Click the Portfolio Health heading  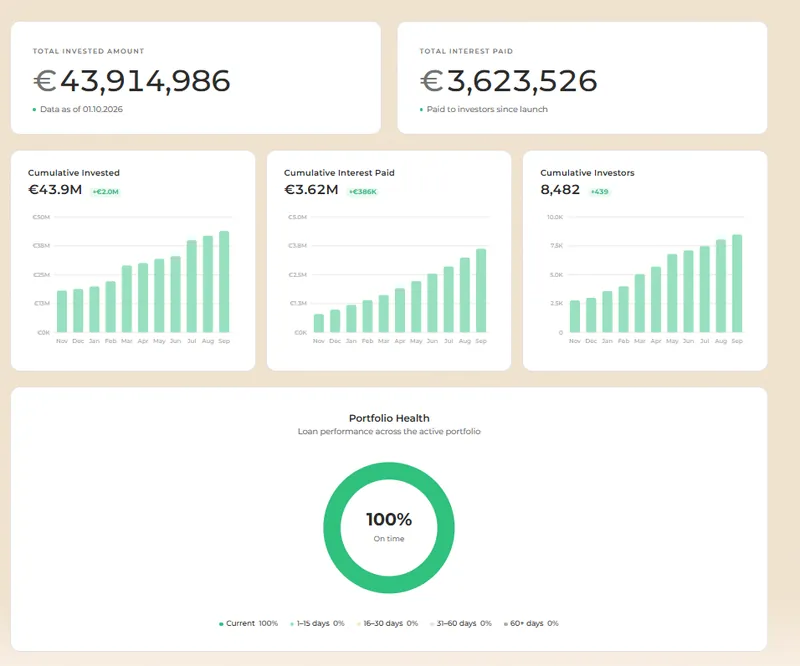coord(389,418)
